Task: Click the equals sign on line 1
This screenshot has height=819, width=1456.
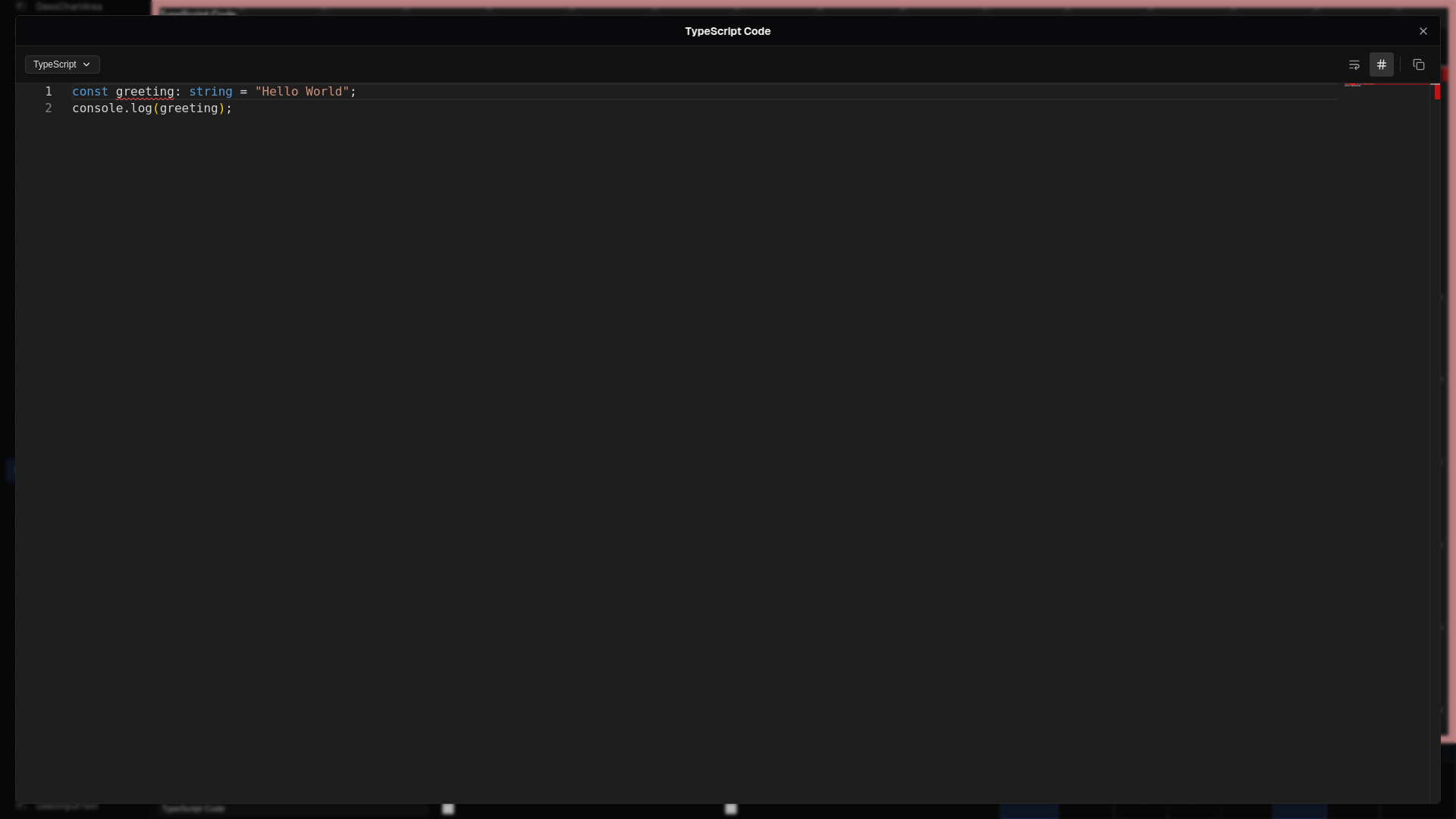Action: [x=243, y=92]
